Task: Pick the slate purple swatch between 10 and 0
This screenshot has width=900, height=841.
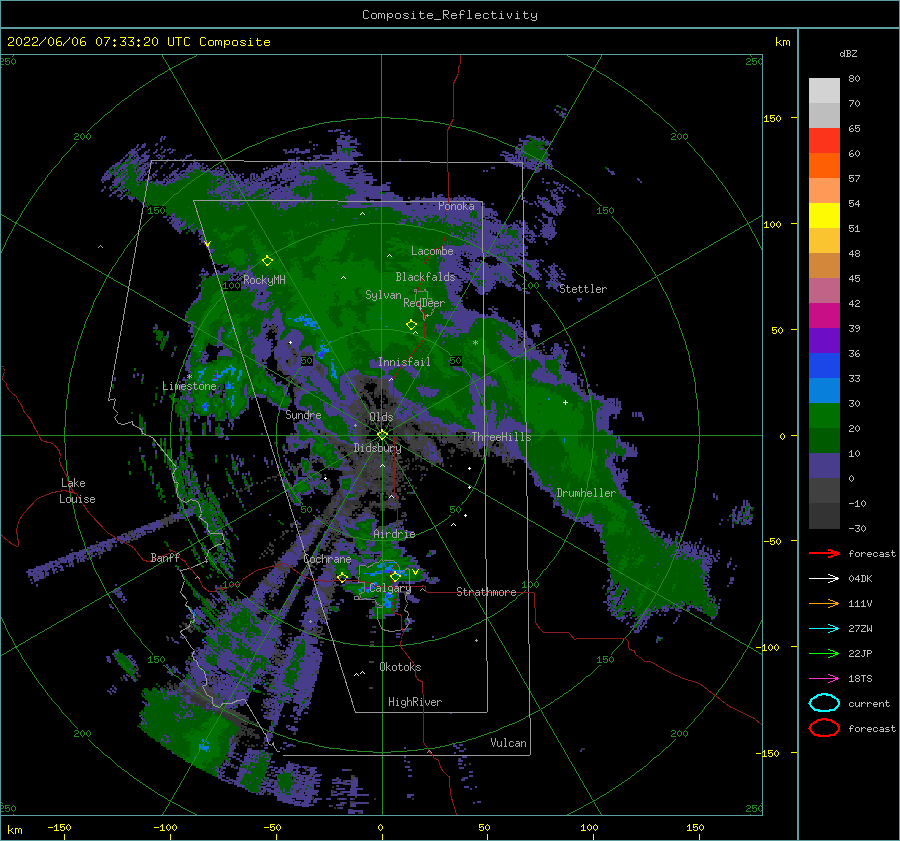Action: [824, 466]
